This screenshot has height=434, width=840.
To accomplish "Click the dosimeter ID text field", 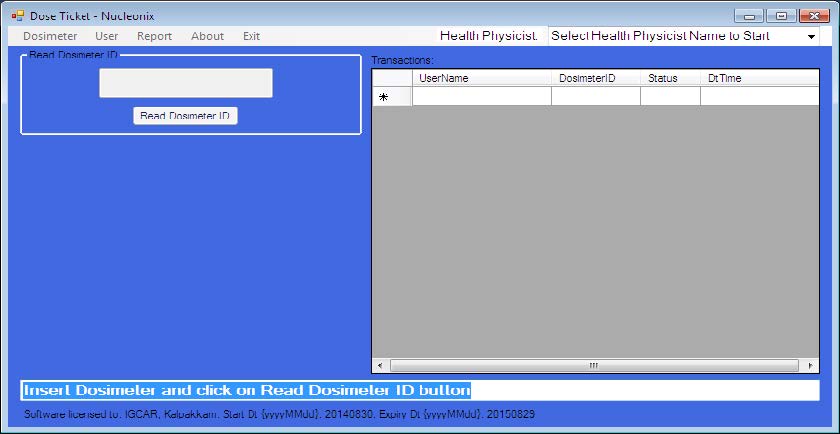I will pyautogui.click(x=185, y=83).
